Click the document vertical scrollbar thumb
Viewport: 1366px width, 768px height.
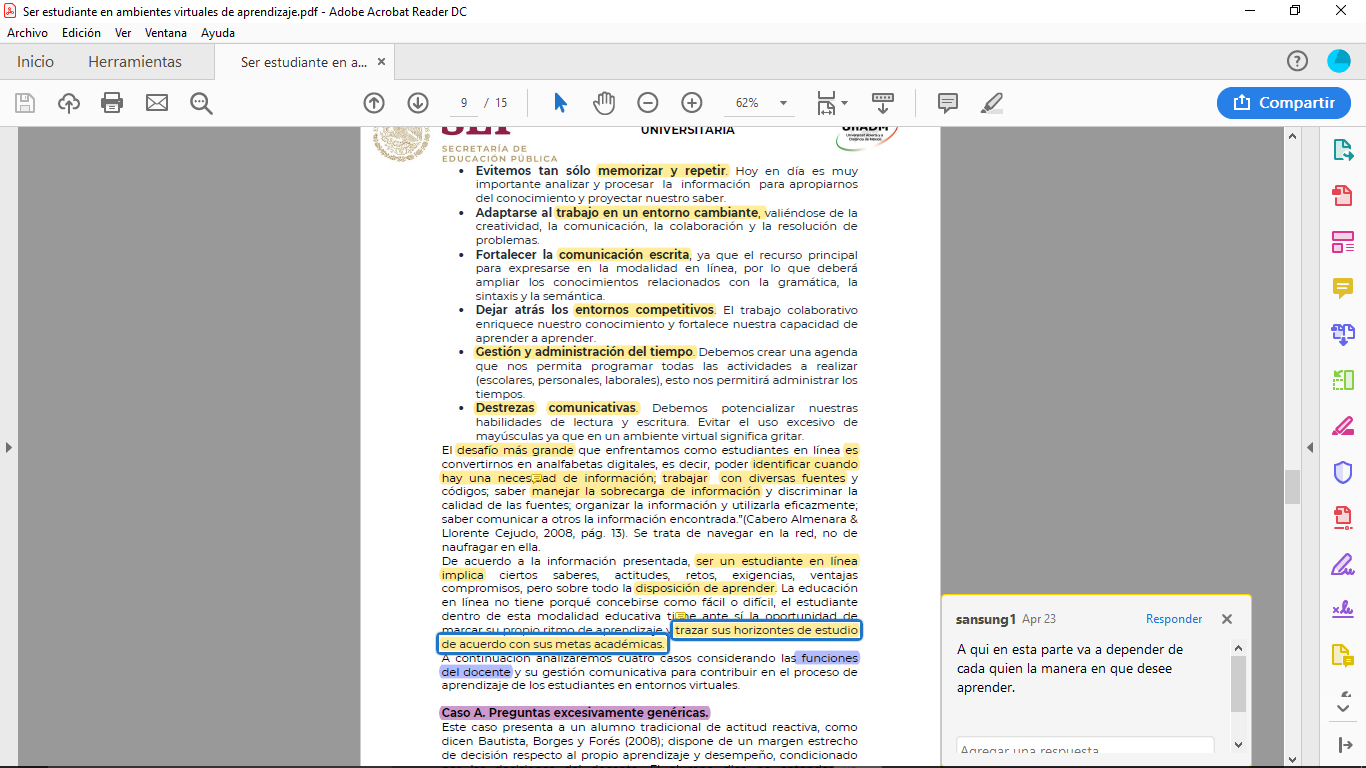(1292, 487)
